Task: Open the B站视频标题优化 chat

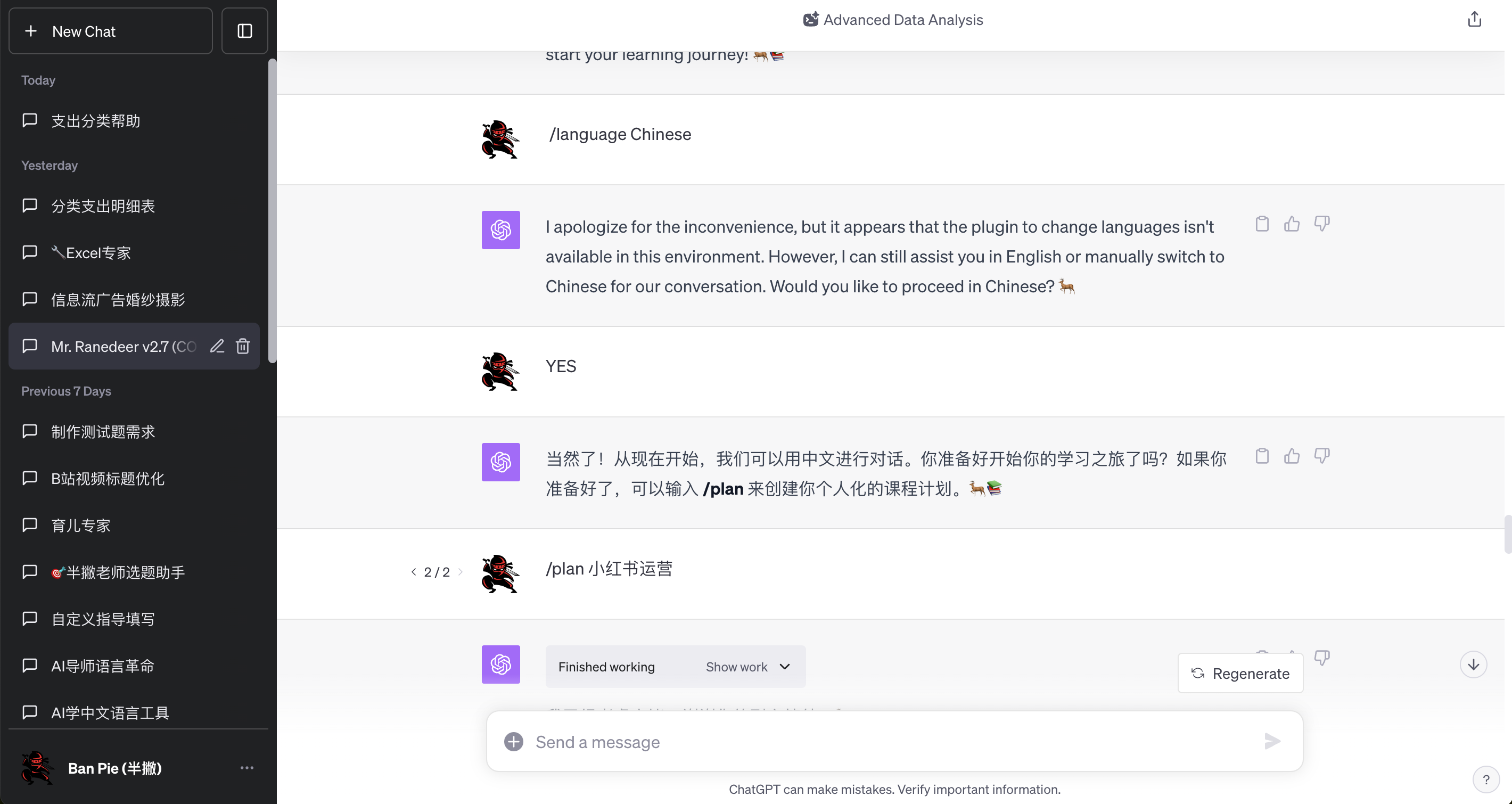Action: (108, 479)
